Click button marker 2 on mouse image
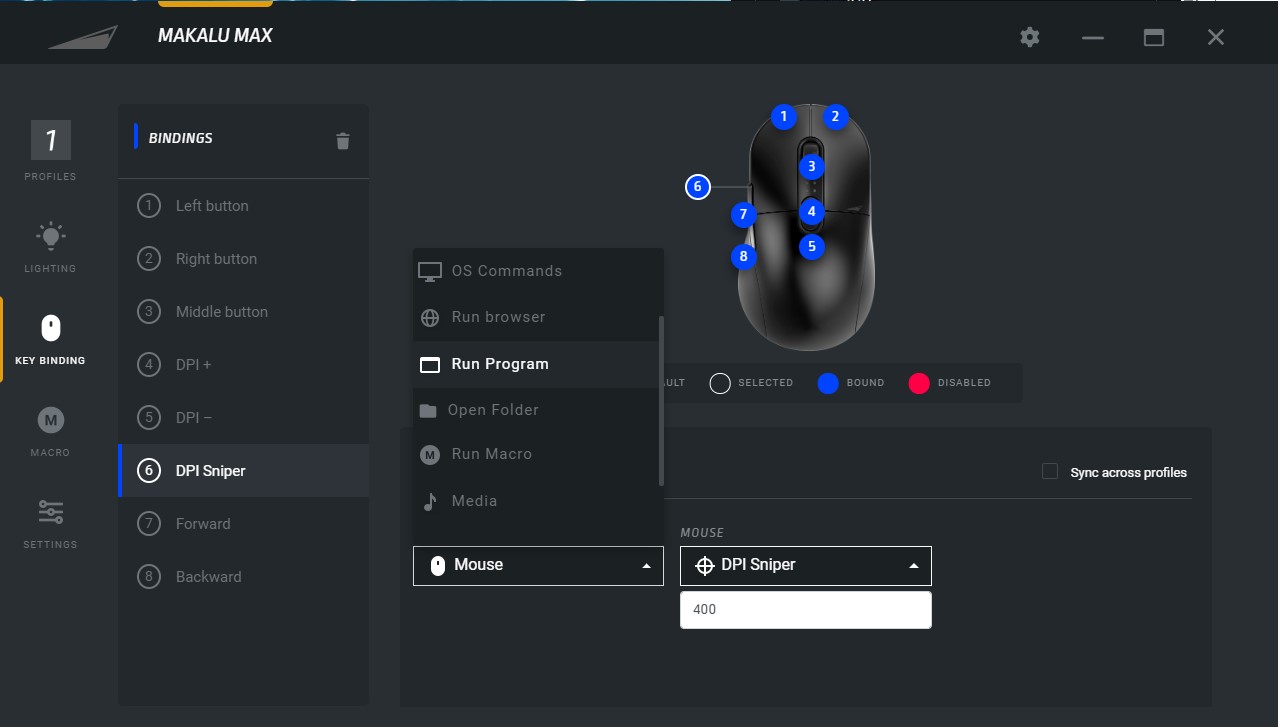Image resolution: width=1280 pixels, height=727 pixels. tap(835, 117)
